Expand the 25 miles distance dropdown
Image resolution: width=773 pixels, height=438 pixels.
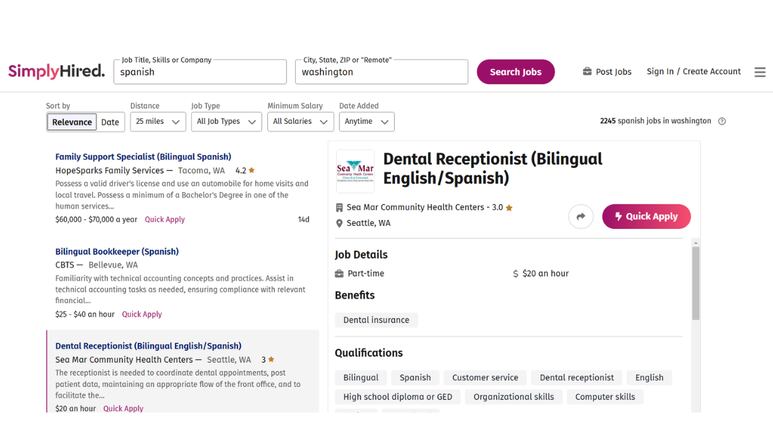click(x=158, y=122)
